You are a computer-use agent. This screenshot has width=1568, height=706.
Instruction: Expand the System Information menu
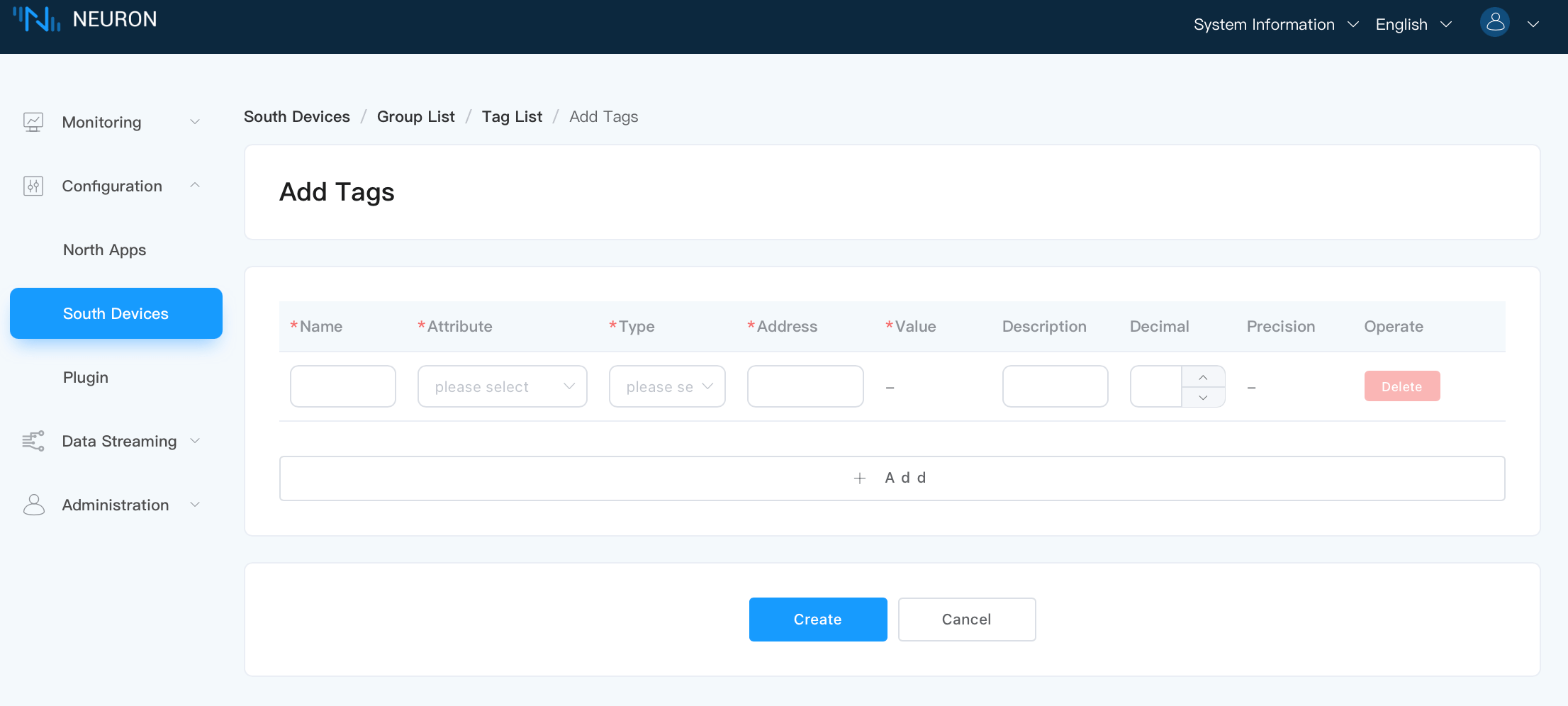click(x=1275, y=25)
